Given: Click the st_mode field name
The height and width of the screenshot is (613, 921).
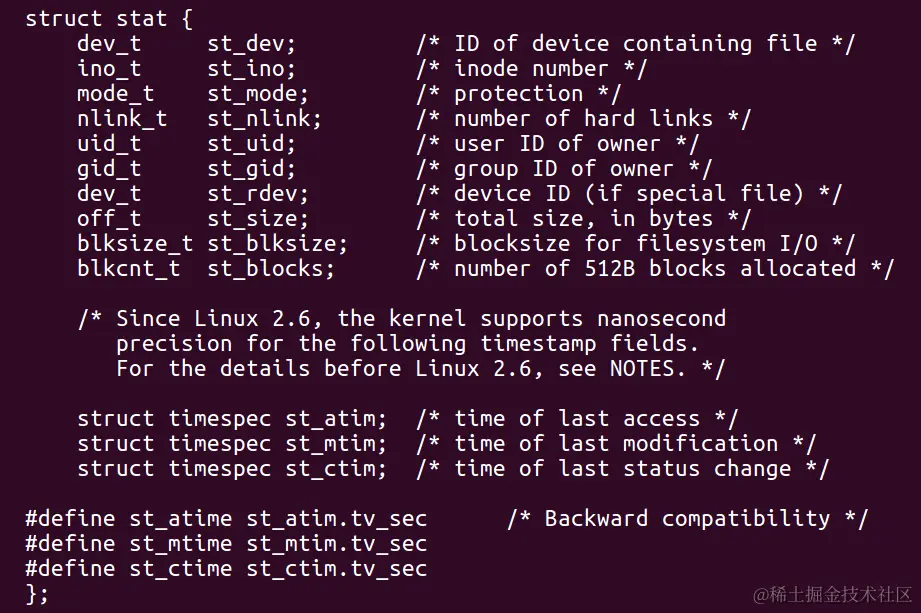Looking at the screenshot, I should (x=258, y=94).
